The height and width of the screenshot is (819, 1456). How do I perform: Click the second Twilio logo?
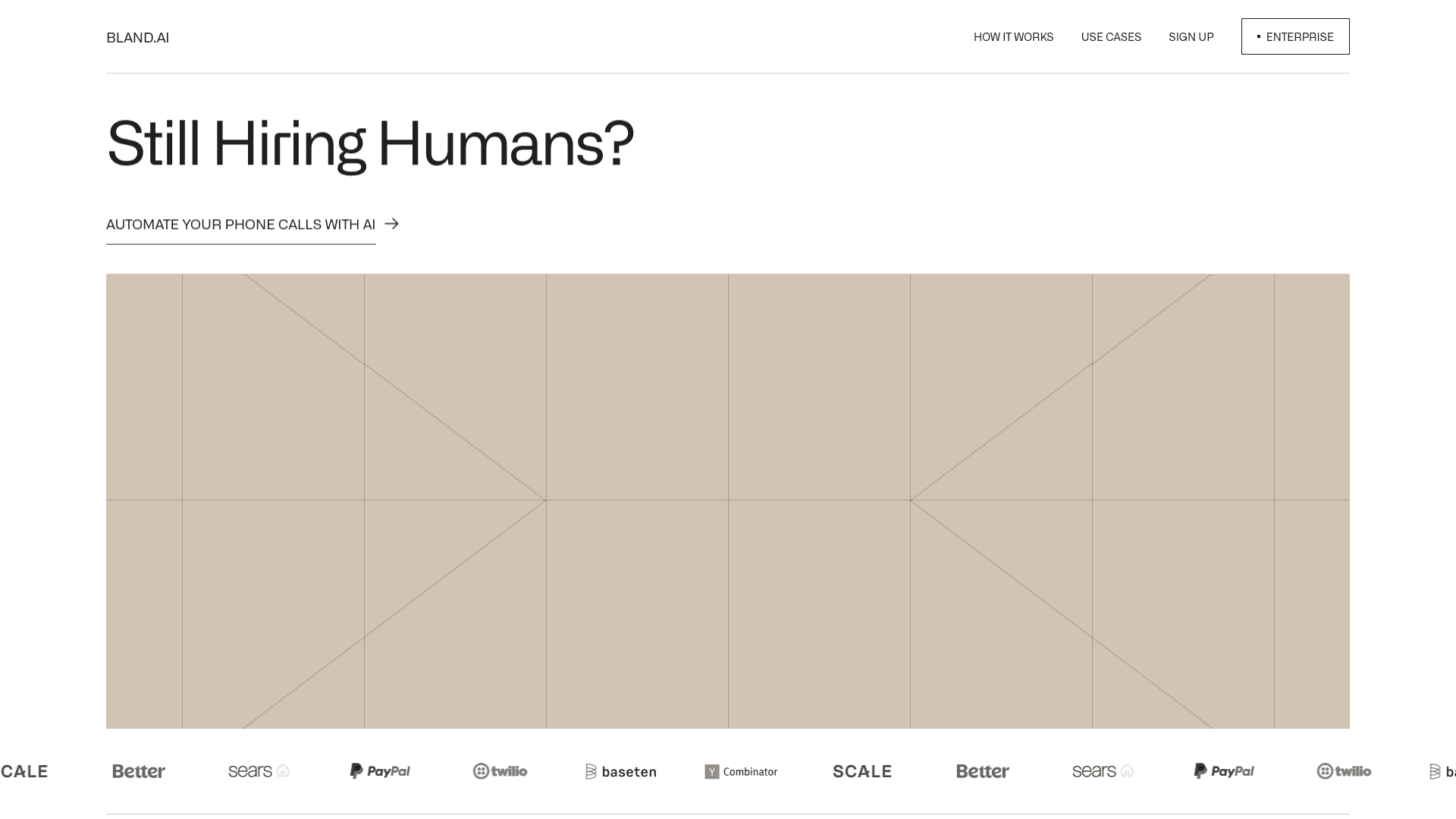pyautogui.click(x=1345, y=771)
